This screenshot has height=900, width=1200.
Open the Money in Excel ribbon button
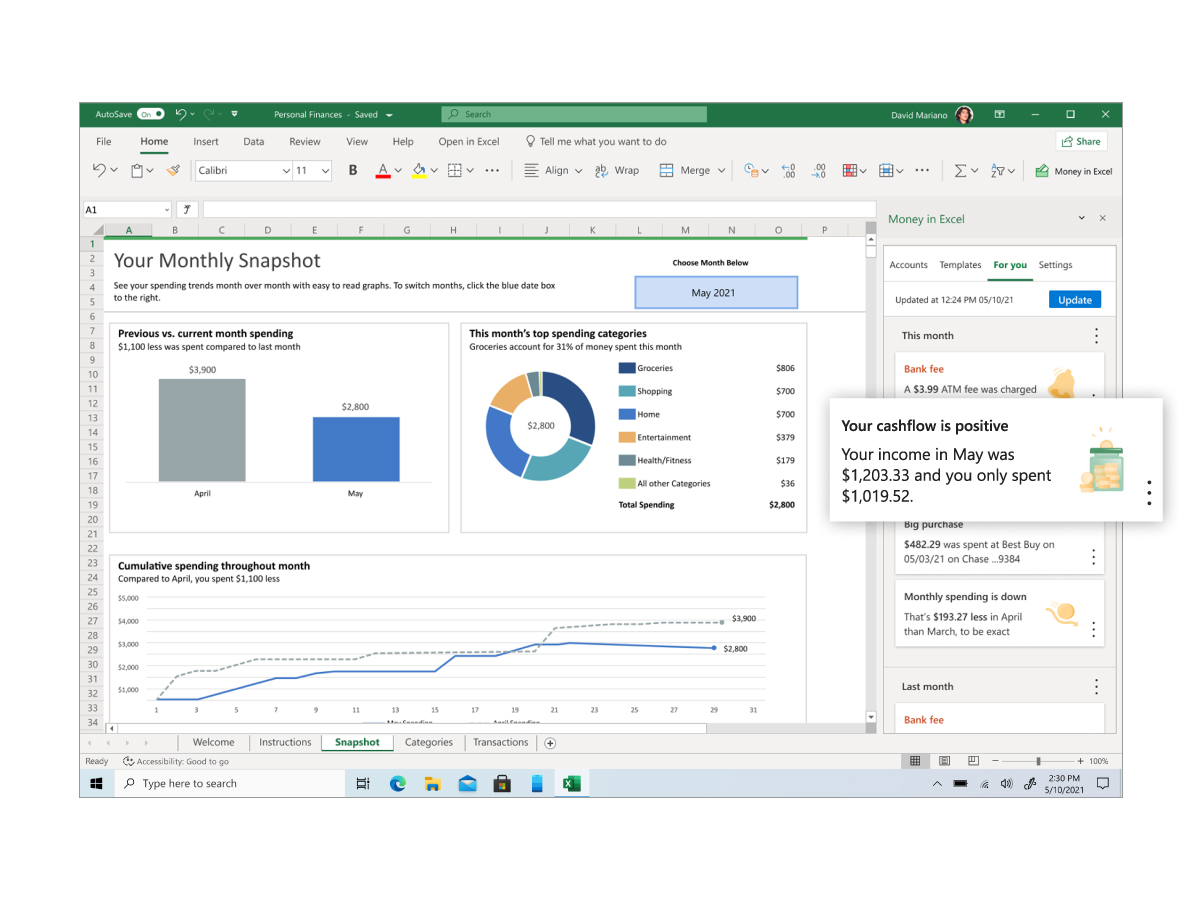point(1073,171)
